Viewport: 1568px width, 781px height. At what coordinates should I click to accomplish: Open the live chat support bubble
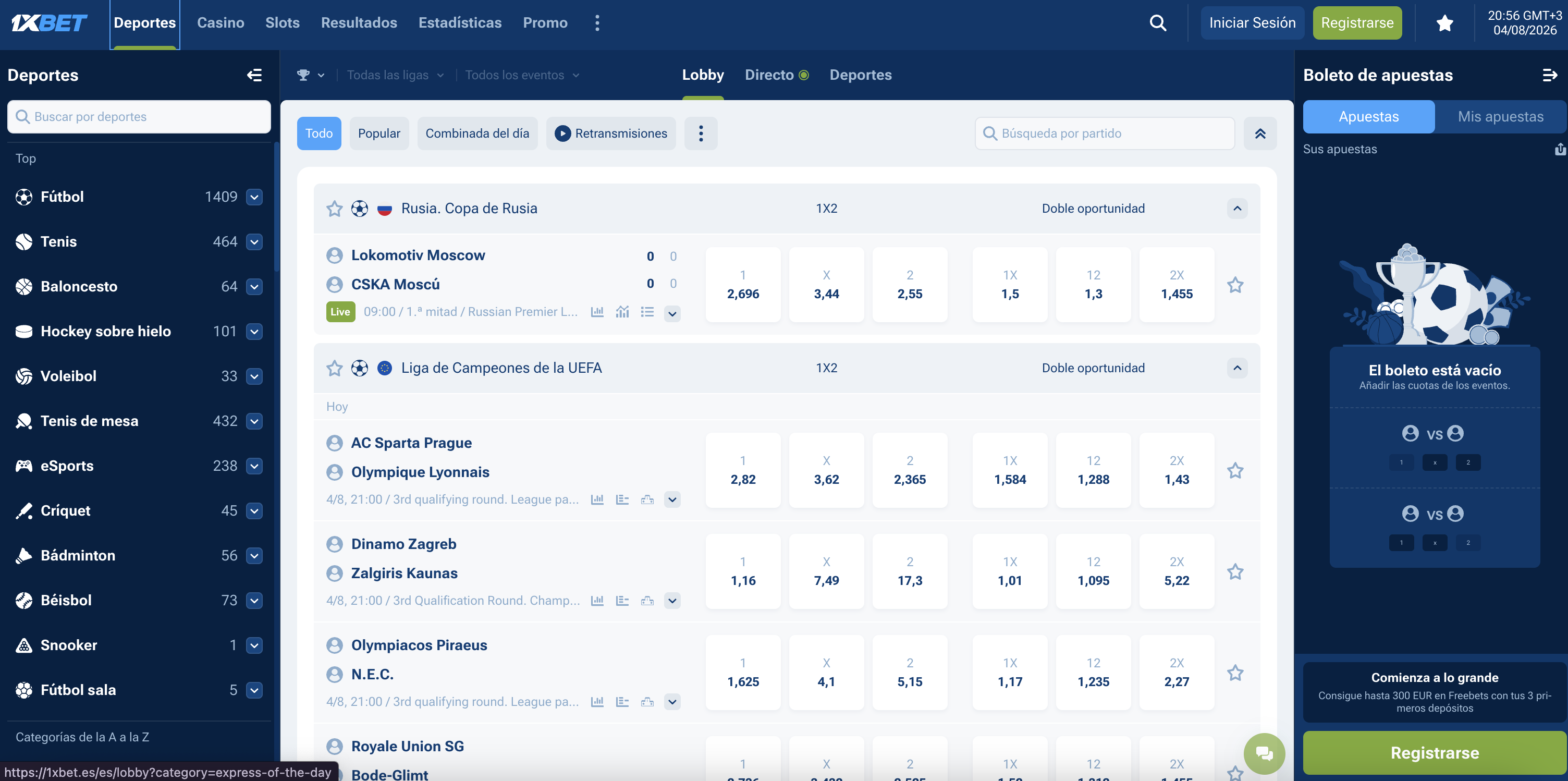(1264, 753)
